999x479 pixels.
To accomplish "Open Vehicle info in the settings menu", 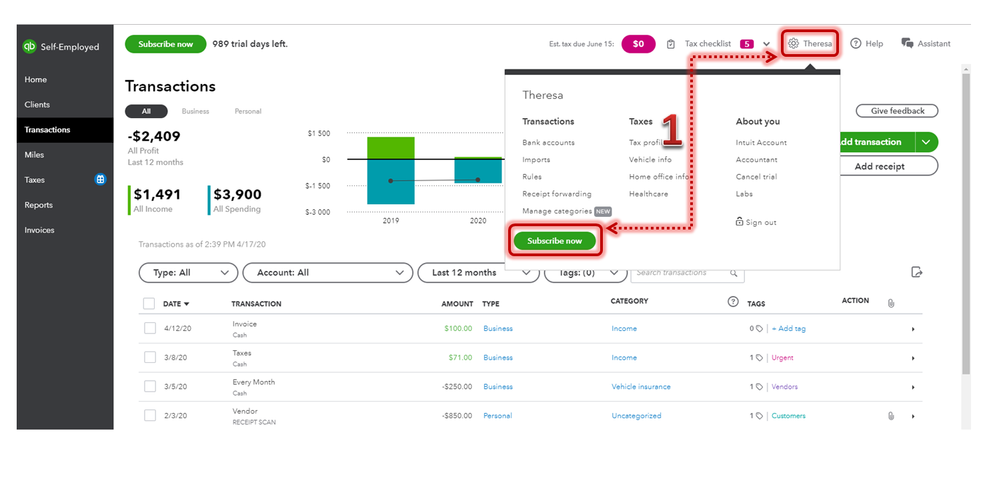I will tap(650, 160).
